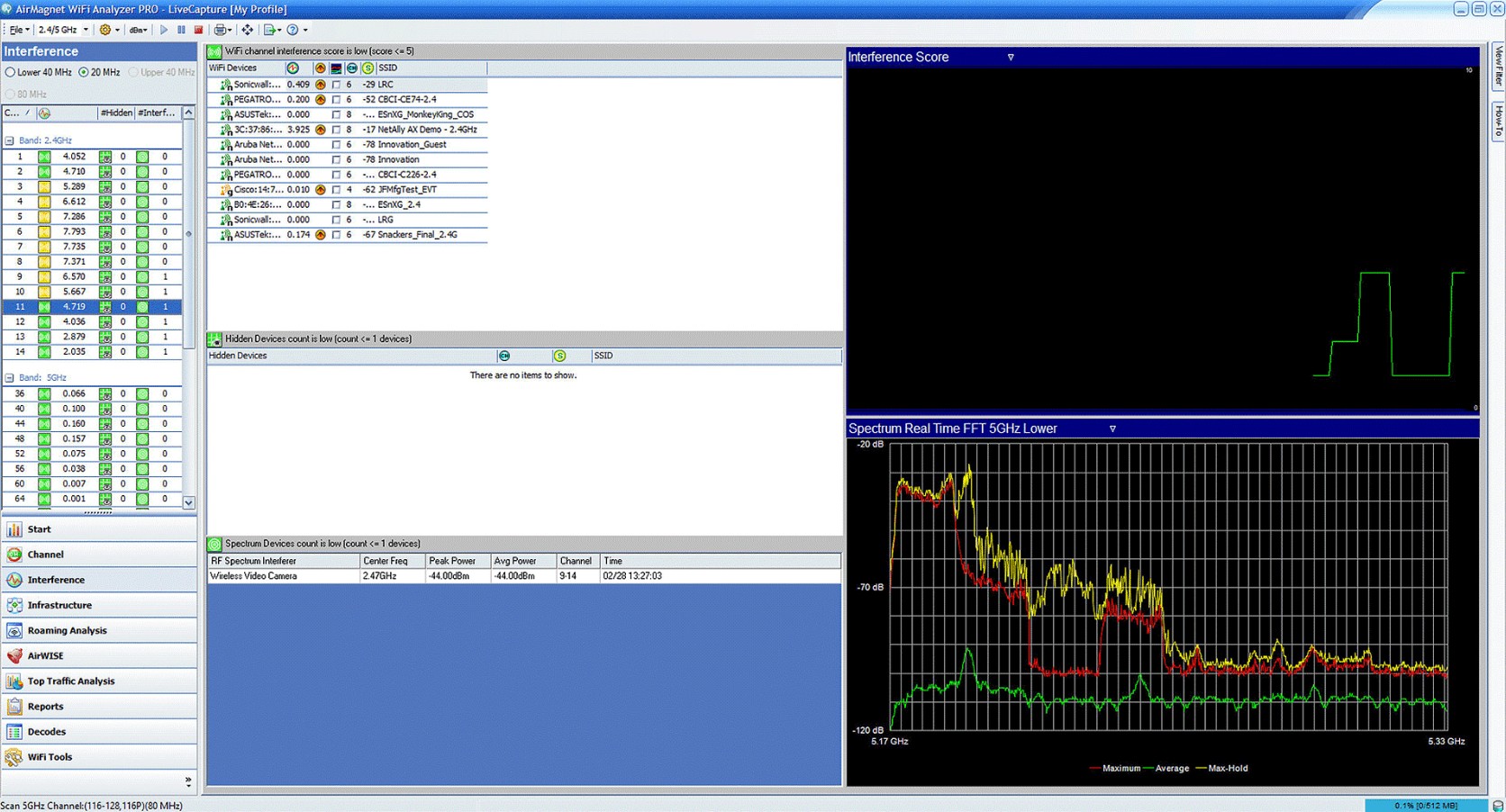The height and width of the screenshot is (812, 1506).
Task: Select the Start navigation icon
Action: point(39,528)
